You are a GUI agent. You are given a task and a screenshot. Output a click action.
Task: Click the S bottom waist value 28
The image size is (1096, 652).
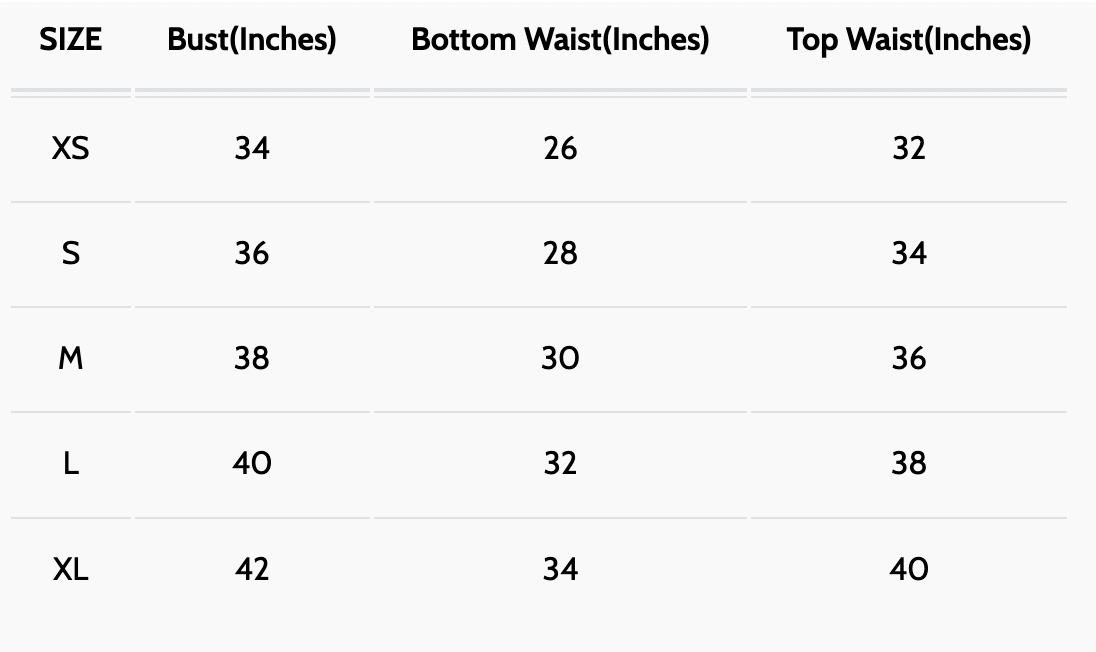pyautogui.click(x=560, y=254)
